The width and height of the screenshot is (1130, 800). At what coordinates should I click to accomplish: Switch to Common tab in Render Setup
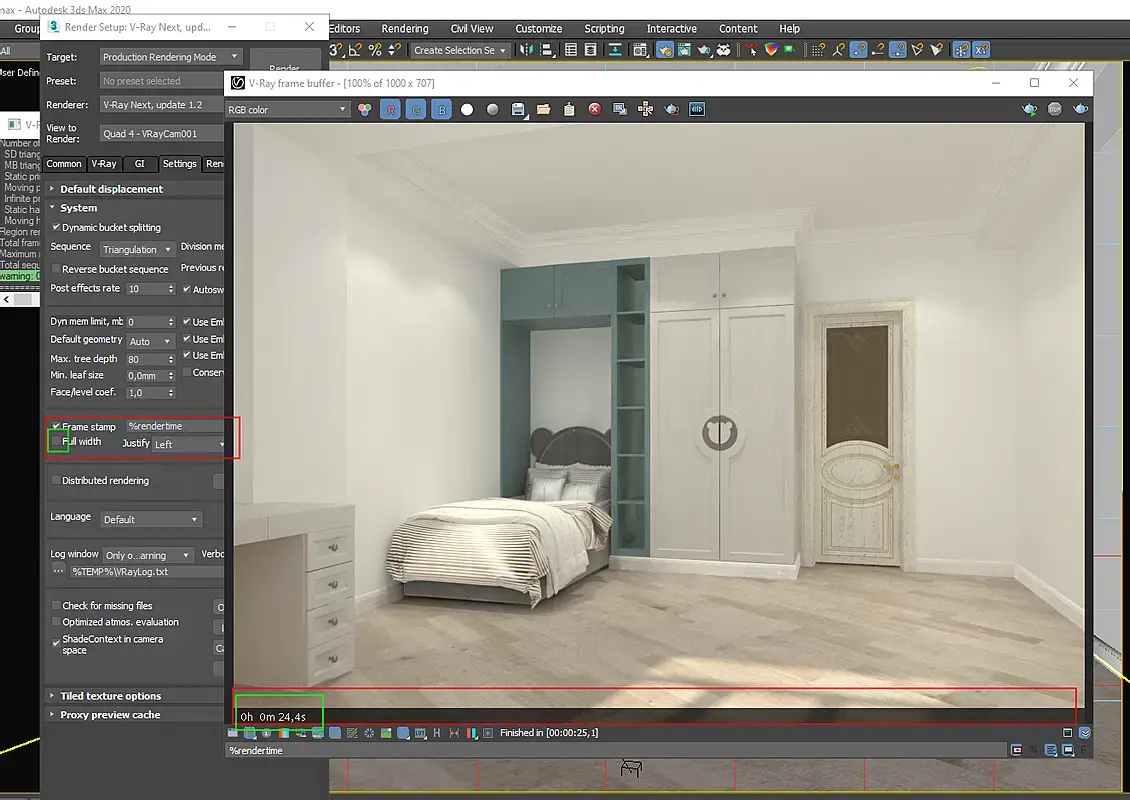(64, 164)
